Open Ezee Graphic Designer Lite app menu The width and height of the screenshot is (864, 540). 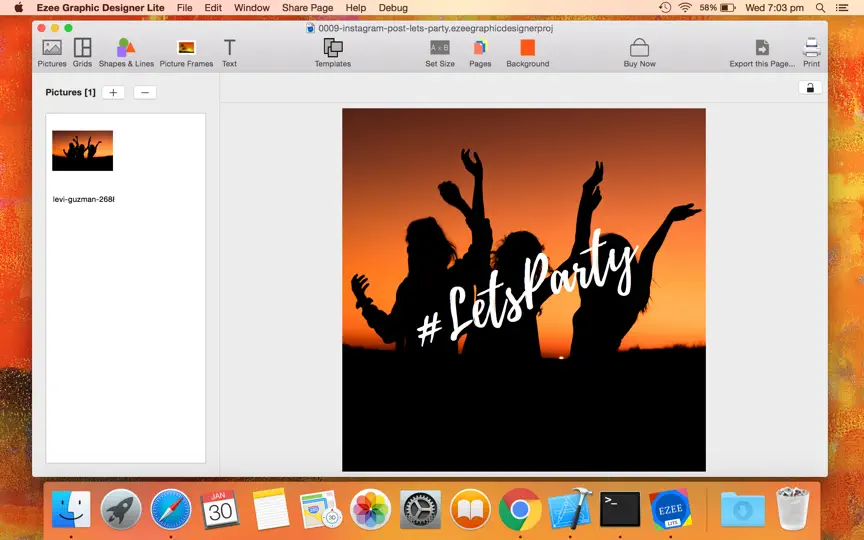pyautogui.click(x=100, y=8)
